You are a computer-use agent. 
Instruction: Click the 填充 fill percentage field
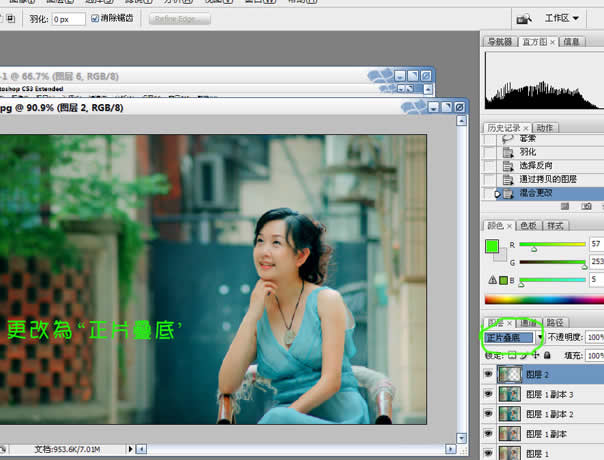pyautogui.click(x=595, y=356)
